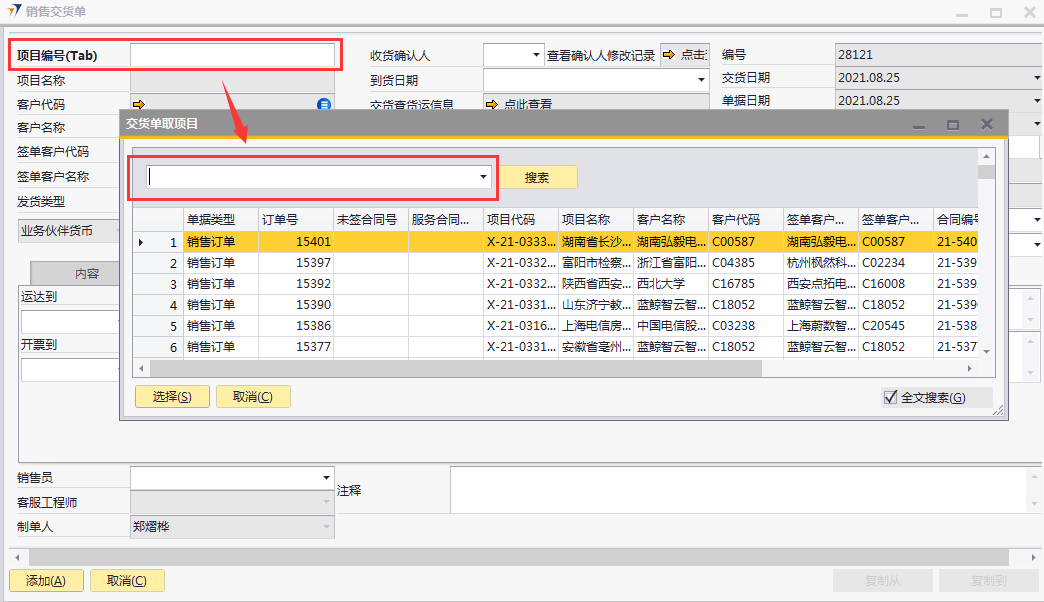Image resolution: width=1044 pixels, height=602 pixels.
Task: Toggle the 全文搜索 checkbox
Action: [891, 398]
